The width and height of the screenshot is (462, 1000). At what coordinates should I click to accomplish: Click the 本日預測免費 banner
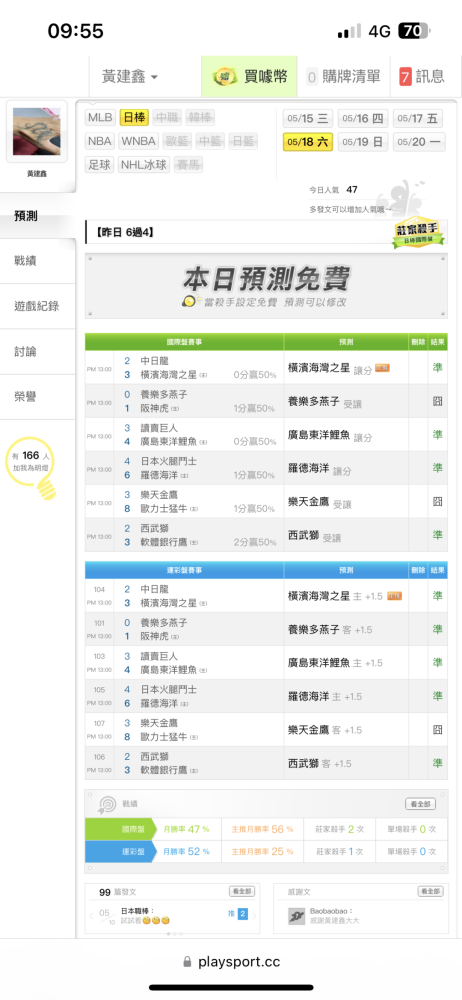(266, 286)
